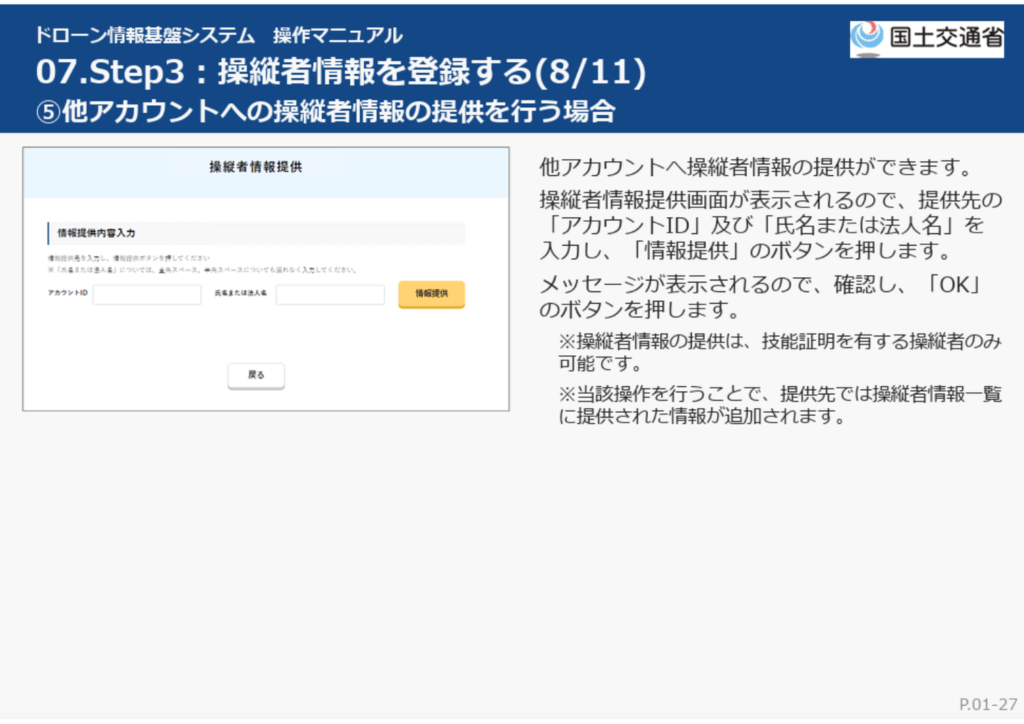Focus the 氏名または法人名 input field

(330, 294)
